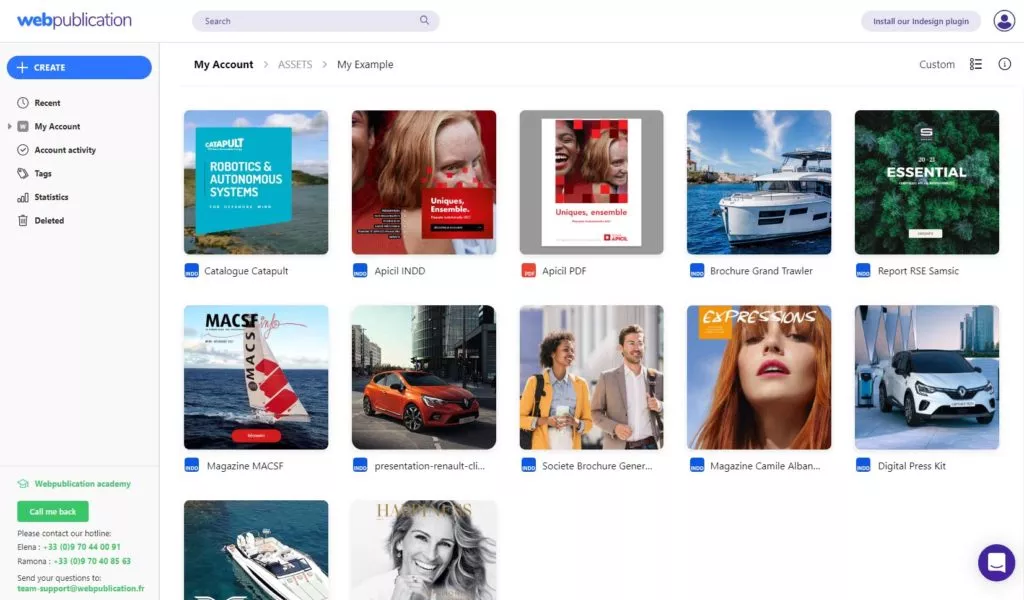Viewport: 1024px width, 600px height.
Task: Click the My Account folder icon
Action: click(23, 126)
